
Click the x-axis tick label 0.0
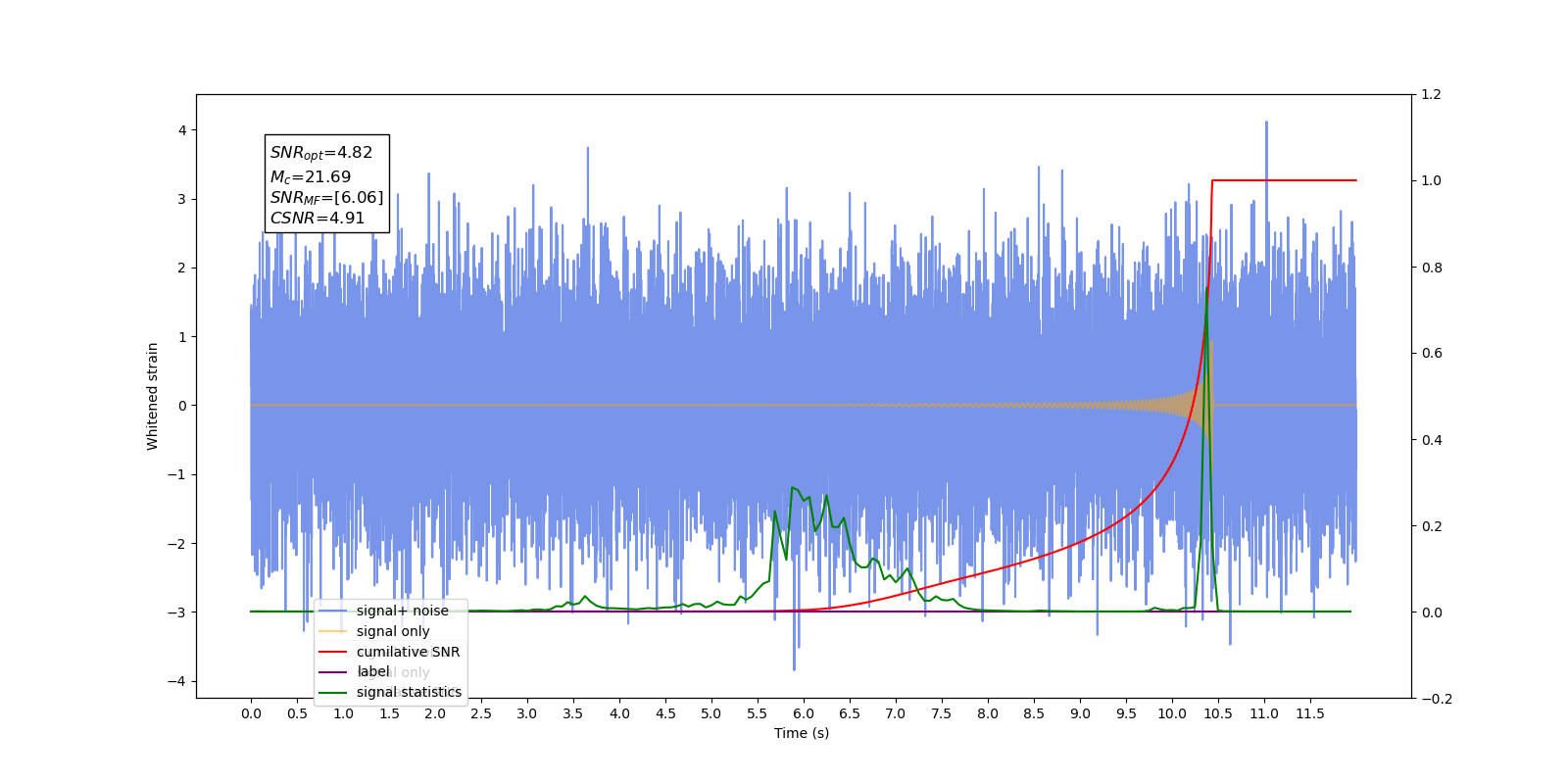coord(251,713)
